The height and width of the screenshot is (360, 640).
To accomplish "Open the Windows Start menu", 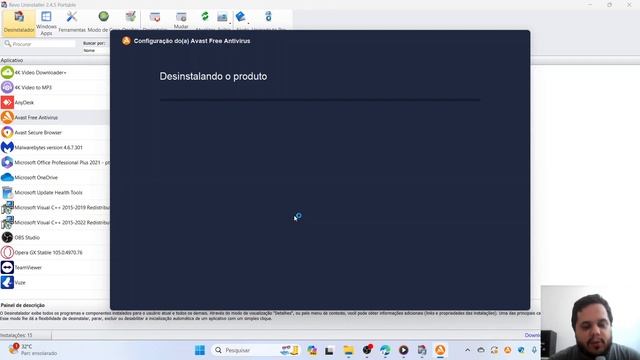I will pos(200,350).
